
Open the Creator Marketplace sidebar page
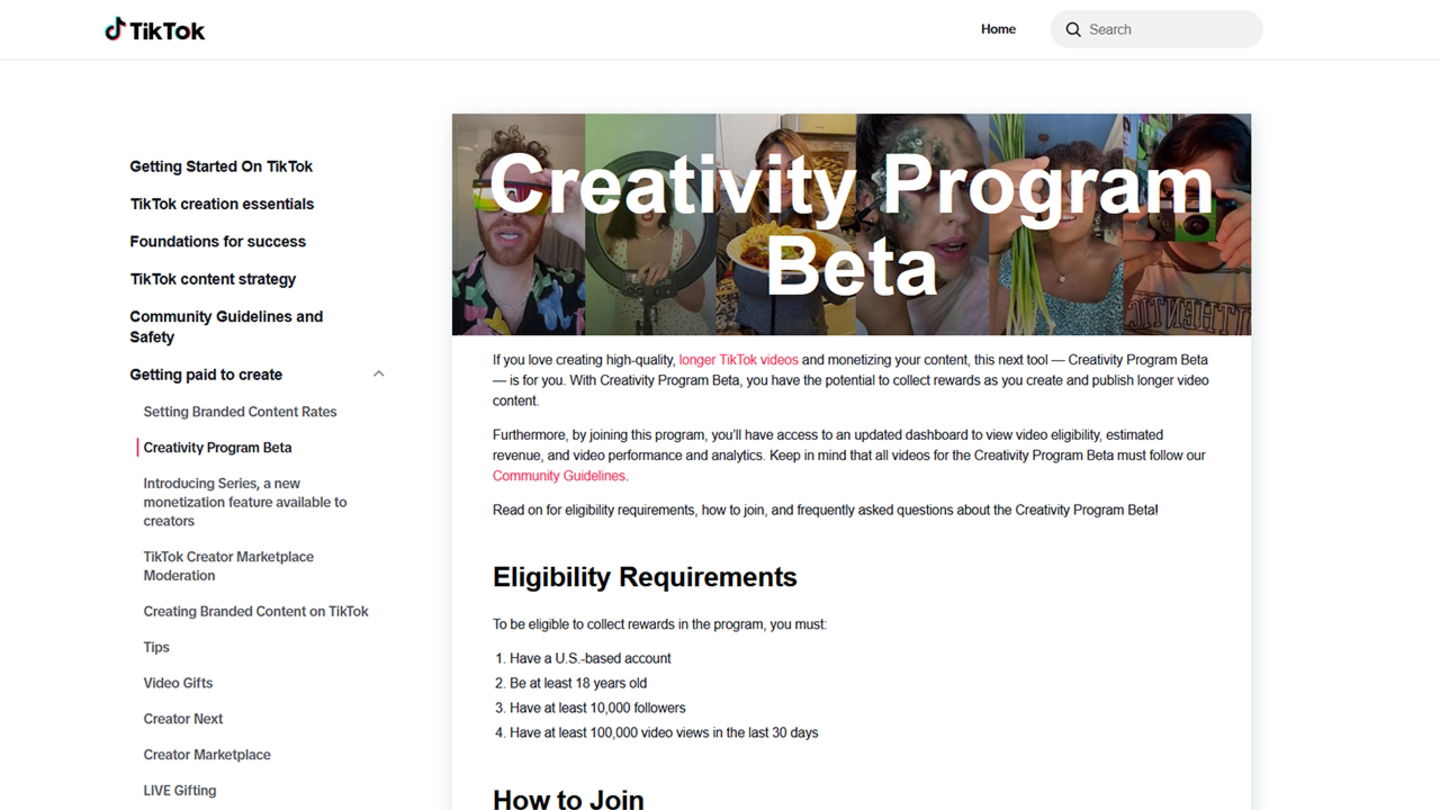point(207,755)
